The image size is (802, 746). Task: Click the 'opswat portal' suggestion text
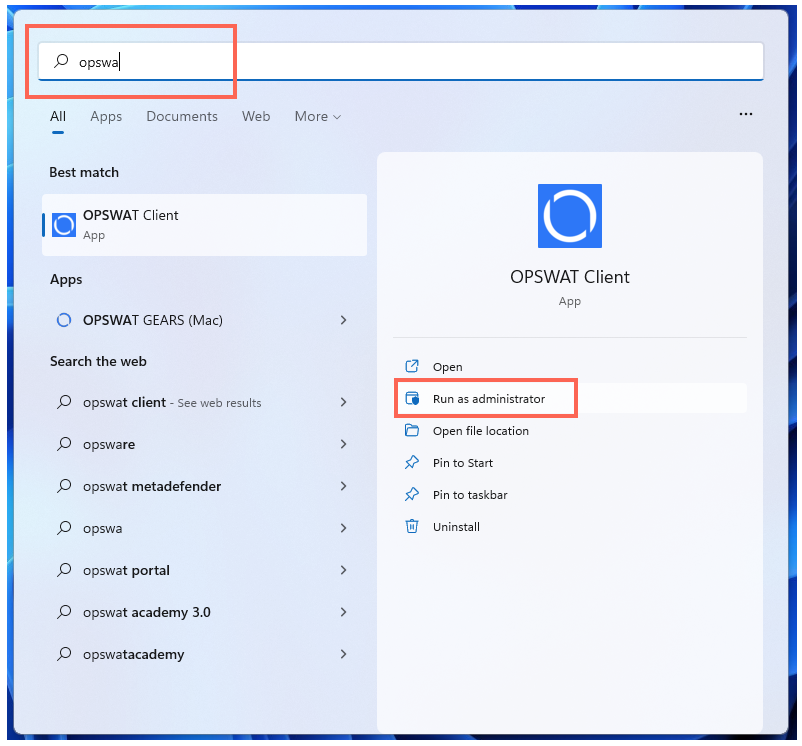[x=126, y=570]
